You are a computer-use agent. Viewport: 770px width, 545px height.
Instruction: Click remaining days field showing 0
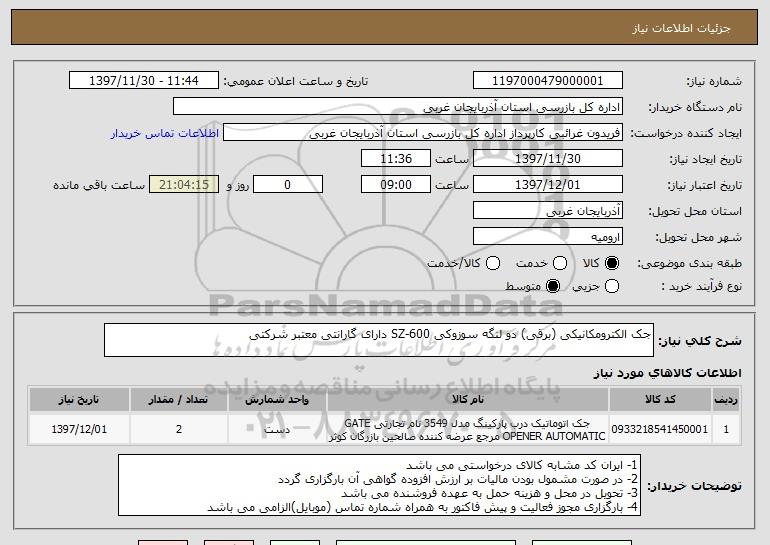(288, 185)
